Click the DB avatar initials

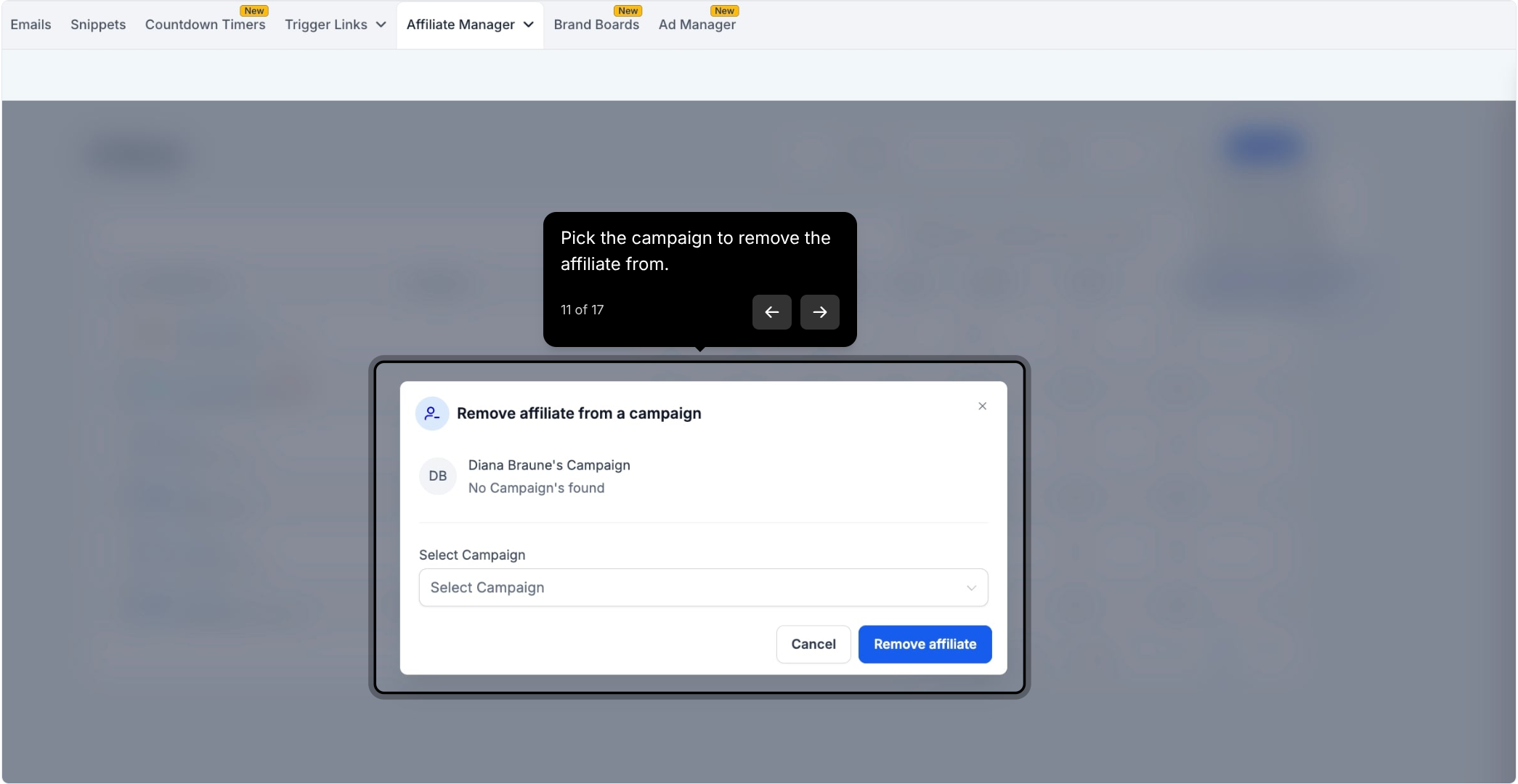(x=438, y=476)
